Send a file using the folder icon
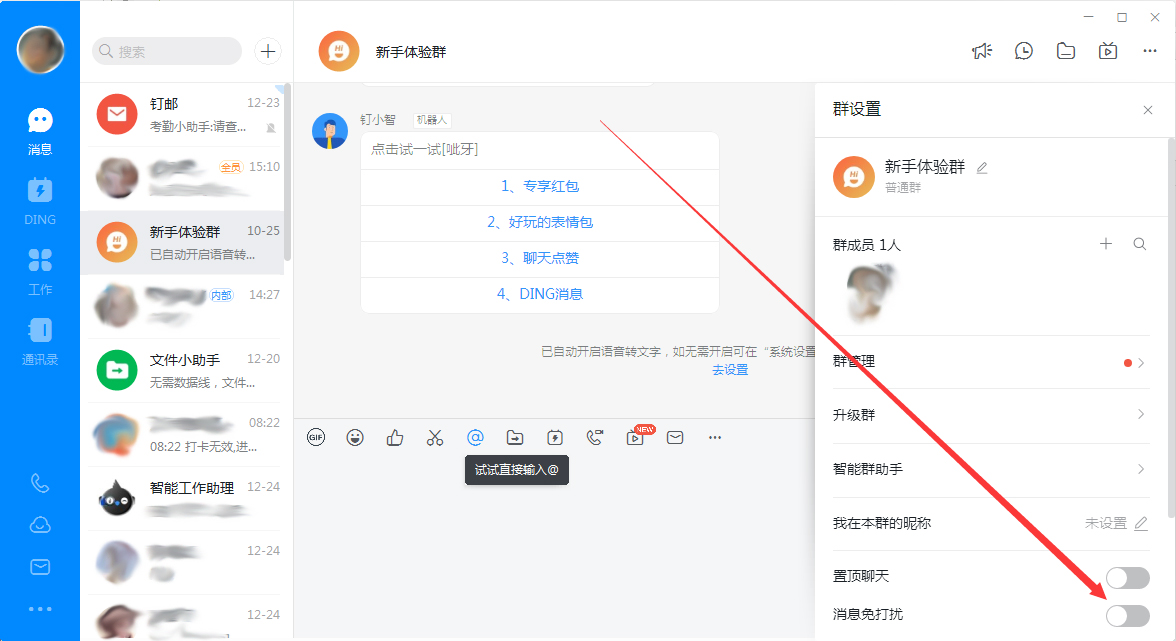Viewport: 1176px width, 641px height. coord(515,437)
